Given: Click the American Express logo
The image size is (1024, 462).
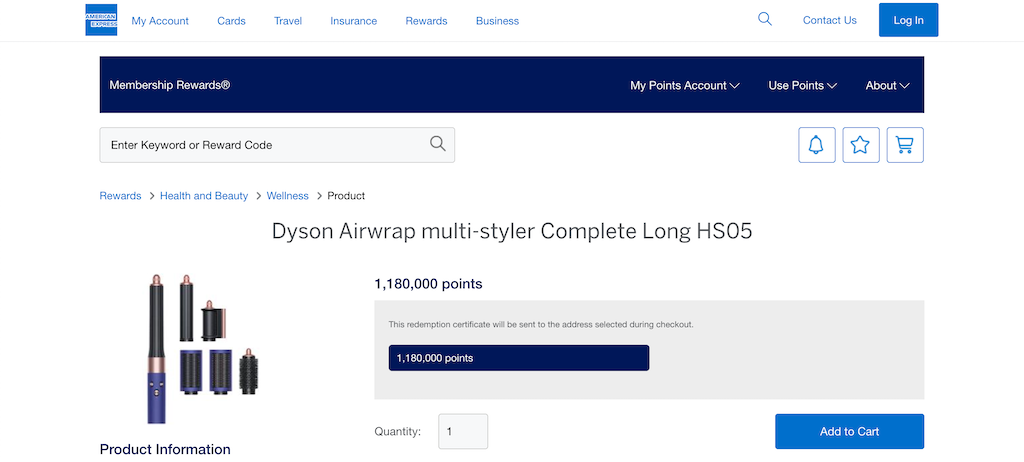Looking at the screenshot, I should point(101,20).
